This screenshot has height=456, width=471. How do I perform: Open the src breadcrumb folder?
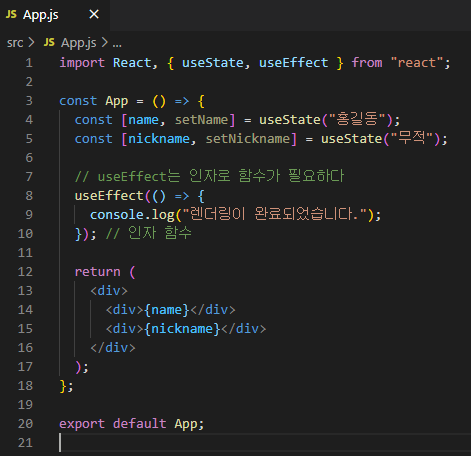[x=15, y=43]
